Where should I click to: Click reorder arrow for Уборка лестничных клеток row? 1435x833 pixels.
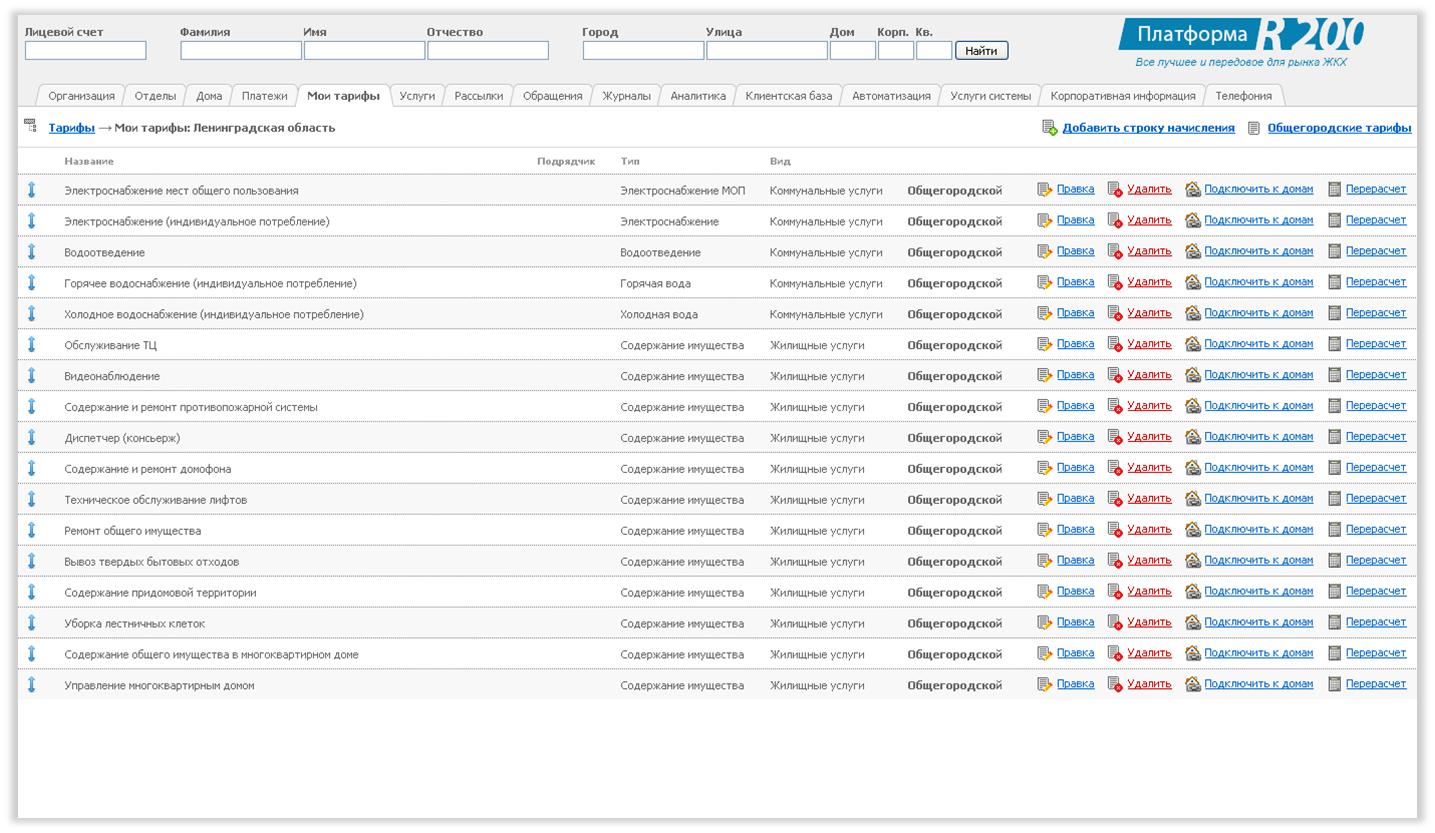tap(31, 624)
